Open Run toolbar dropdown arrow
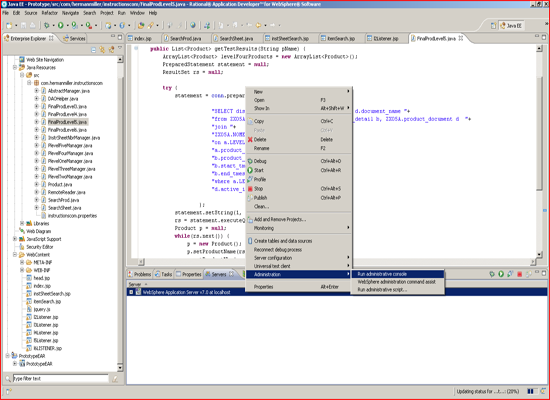 [x=67, y=26]
